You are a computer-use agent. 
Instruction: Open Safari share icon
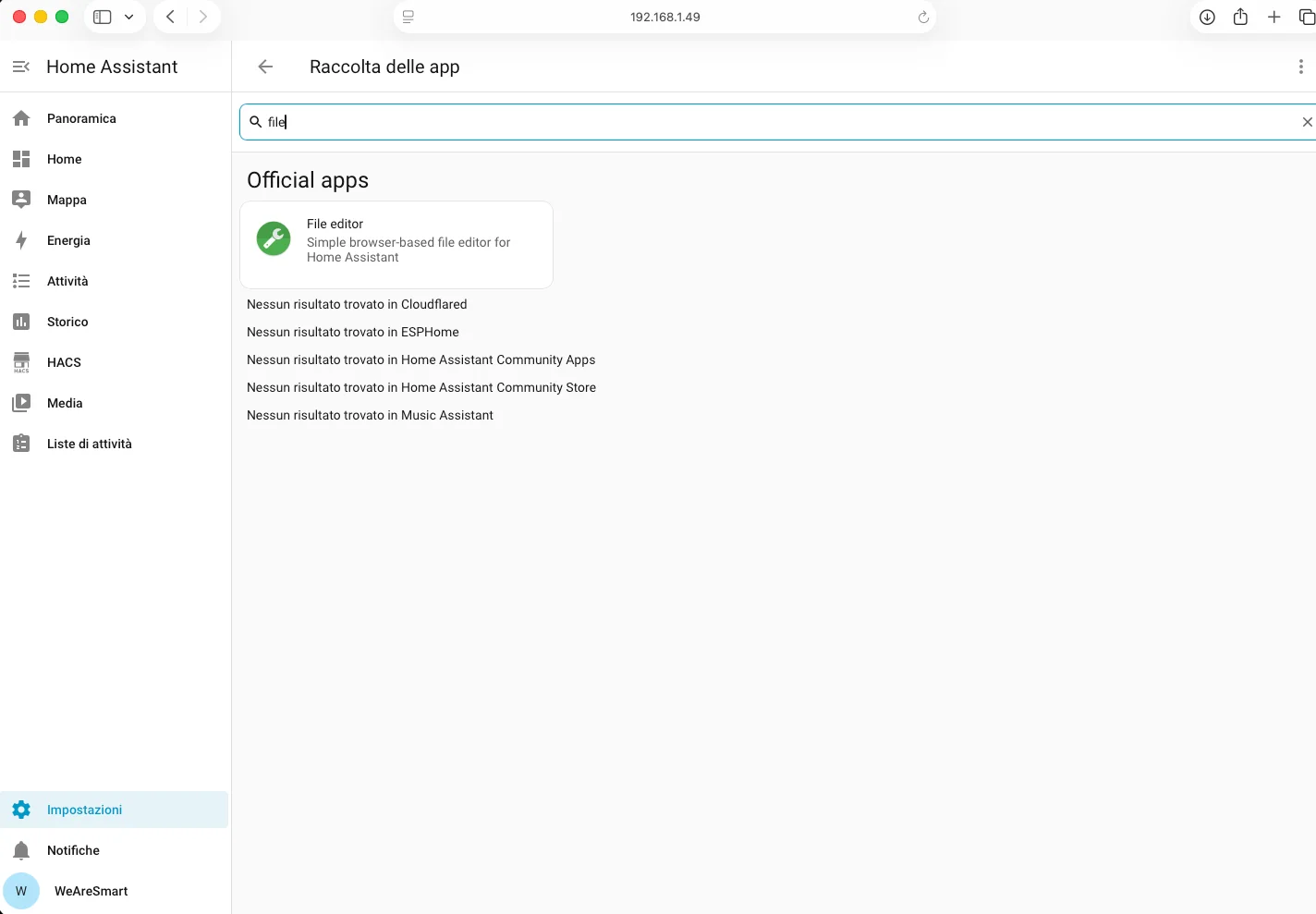(1240, 16)
